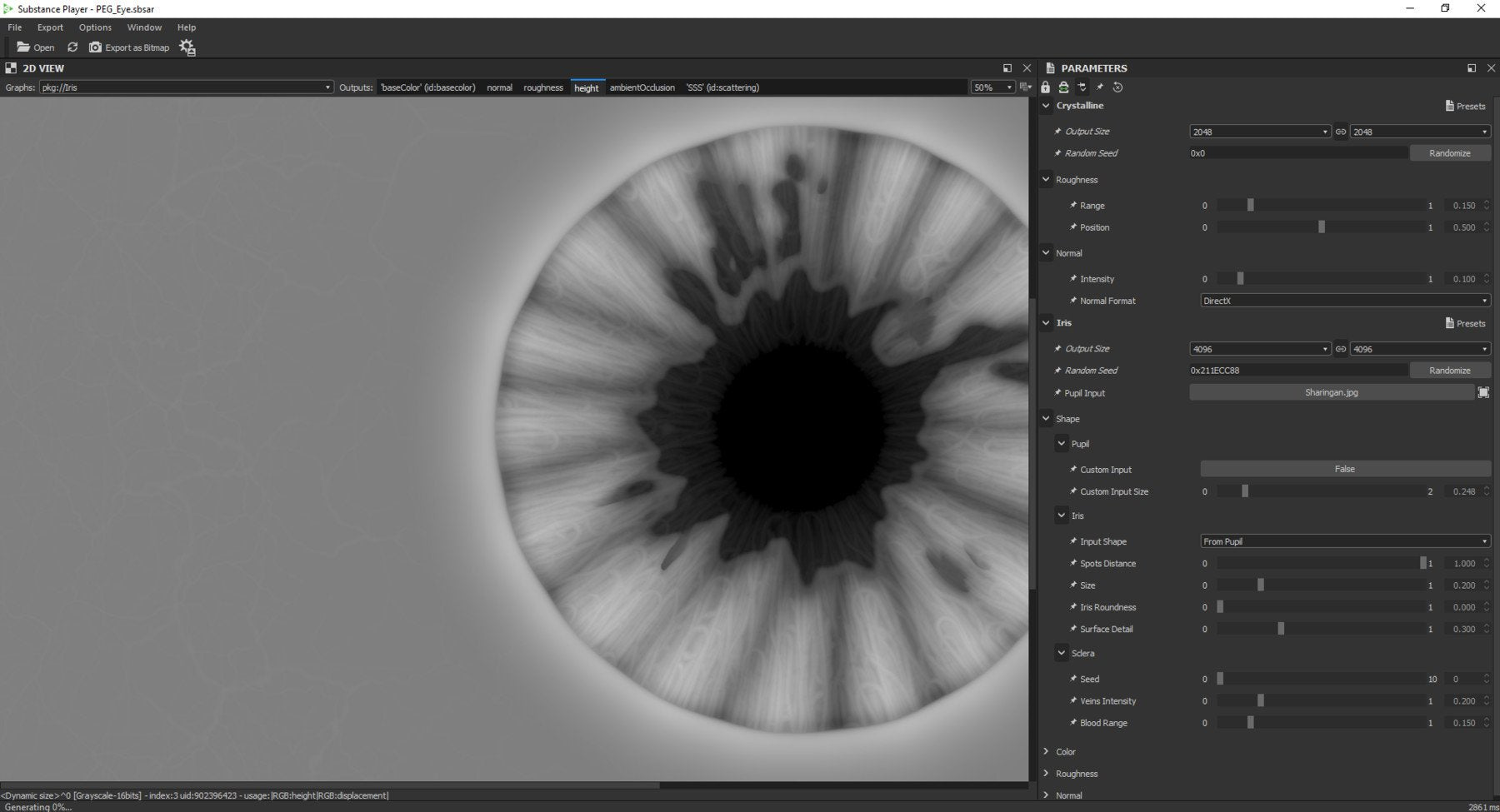
Task: Randomize the Iris random seed
Action: [x=1450, y=371]
